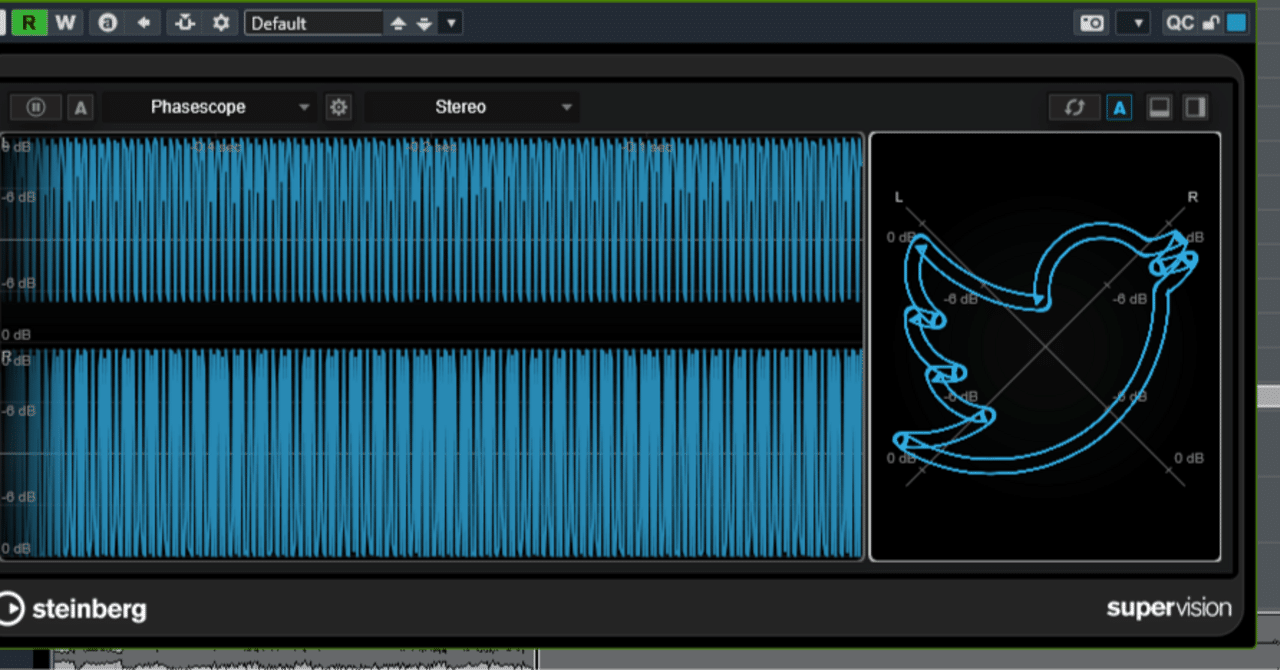
Task: Toggle the green Read Automation R button
Action: (29, 22)
